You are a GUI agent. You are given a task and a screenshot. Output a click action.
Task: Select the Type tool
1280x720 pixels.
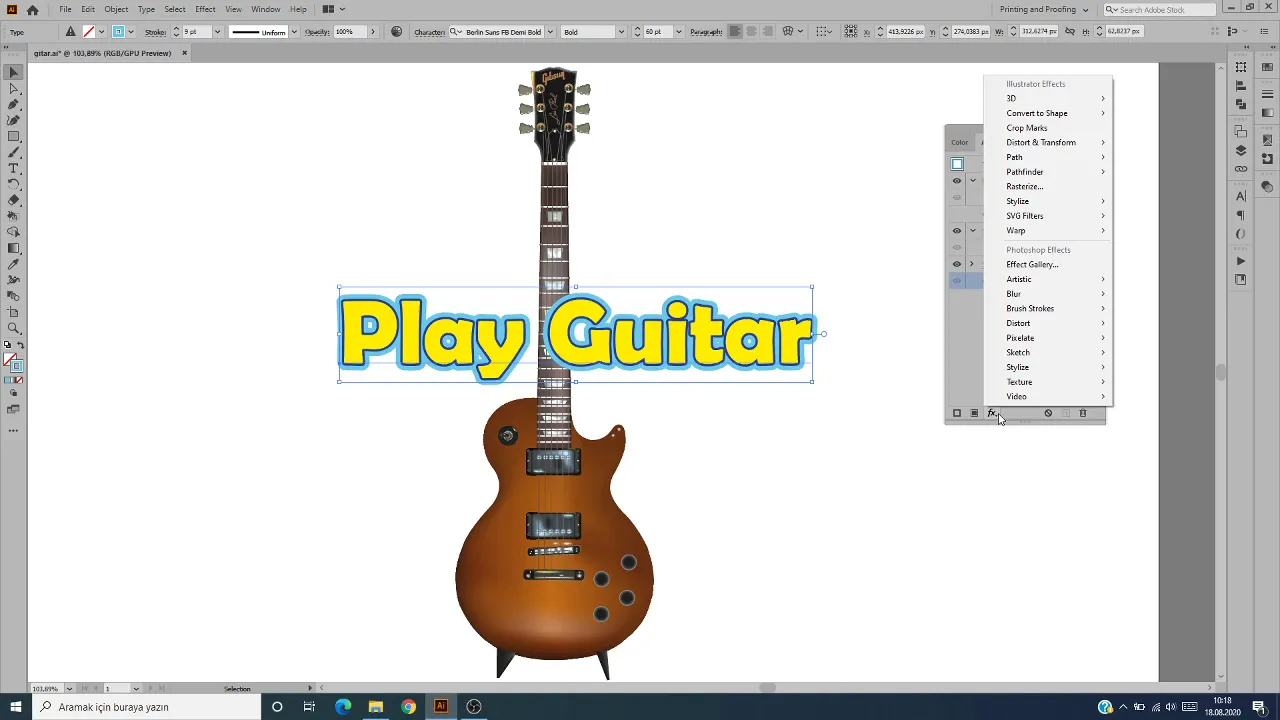pos(14,169)
